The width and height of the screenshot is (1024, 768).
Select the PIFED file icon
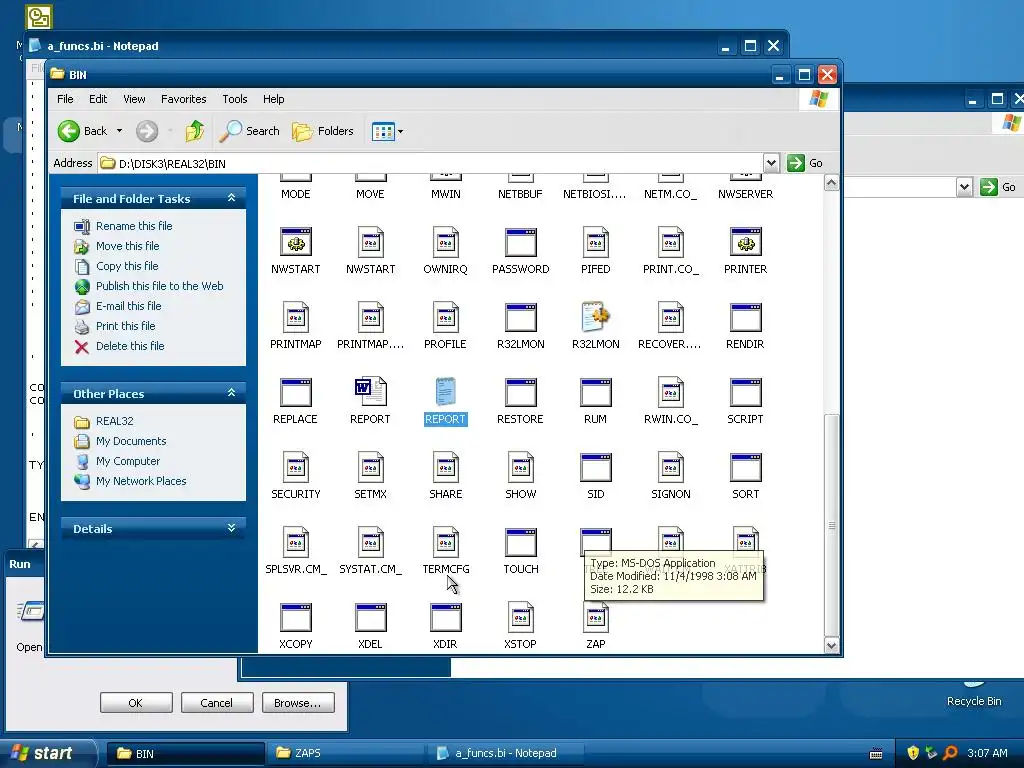point(596,242)
